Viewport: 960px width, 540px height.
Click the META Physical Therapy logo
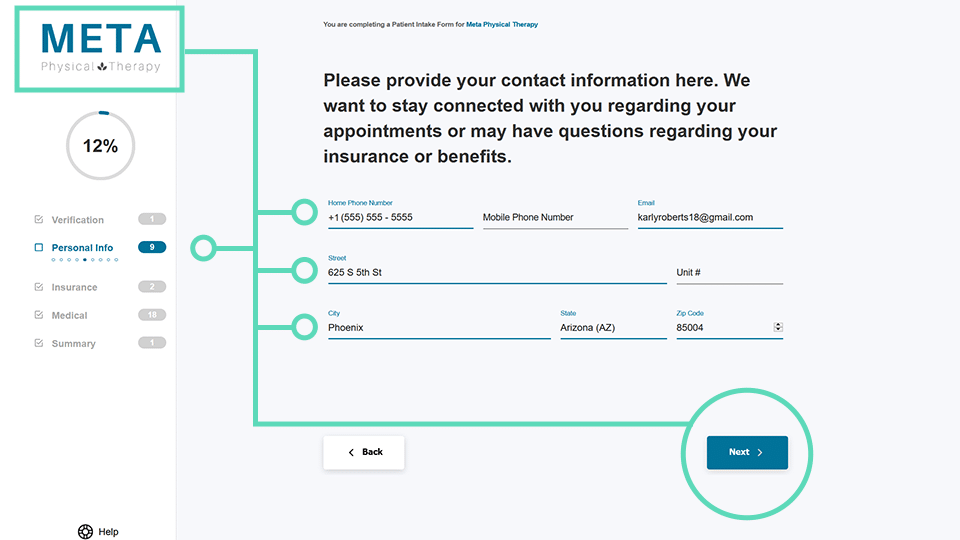click(x=100, y=48)
